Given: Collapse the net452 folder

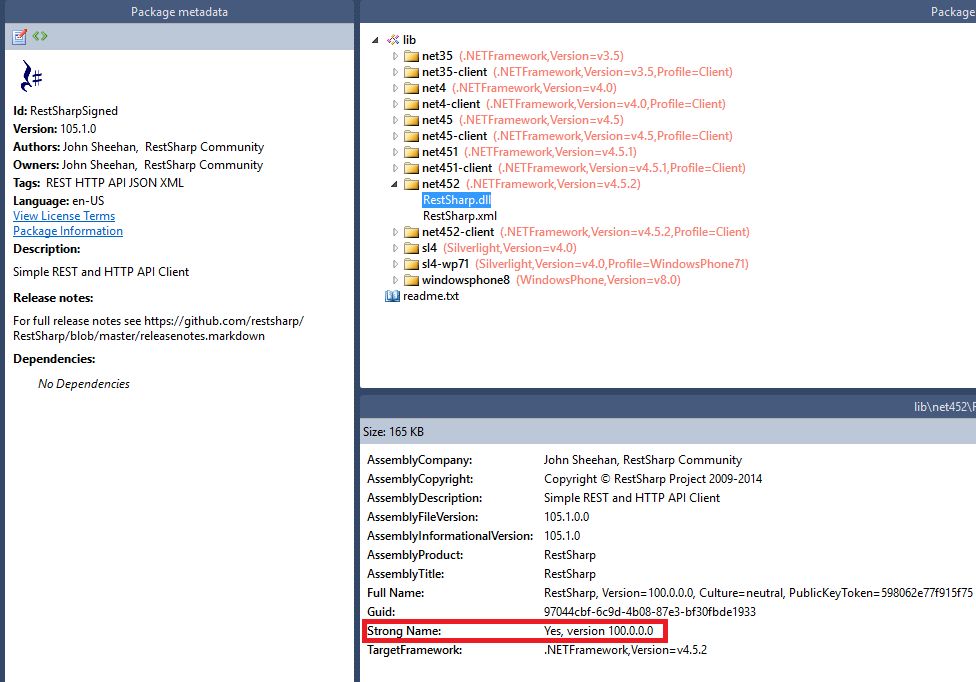Looking at the screenshot, I should (395, 184).
